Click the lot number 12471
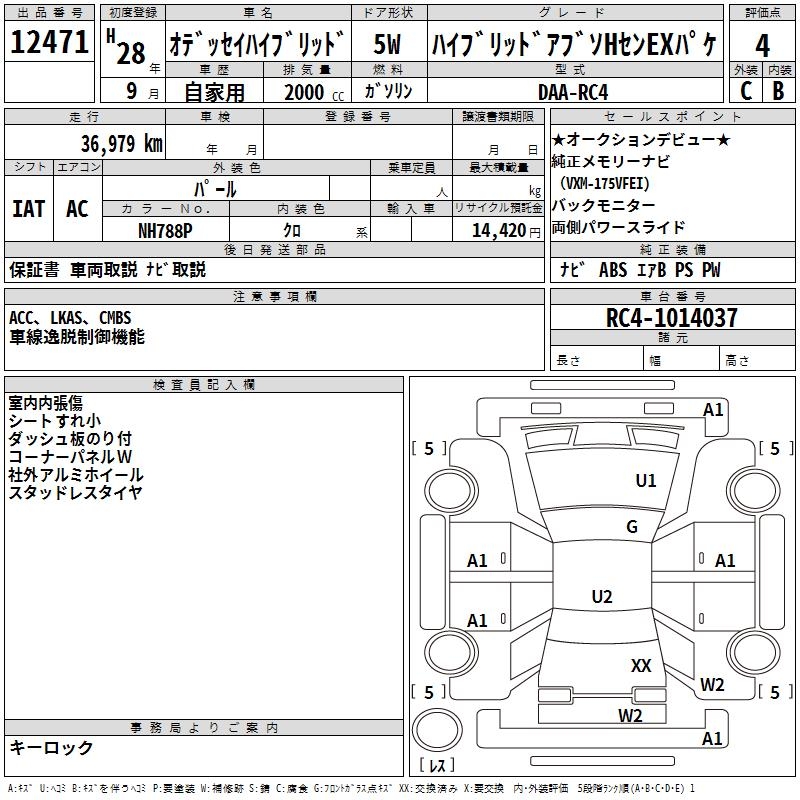This screenshot has width=800, height=800. click(x=49, y=42)
